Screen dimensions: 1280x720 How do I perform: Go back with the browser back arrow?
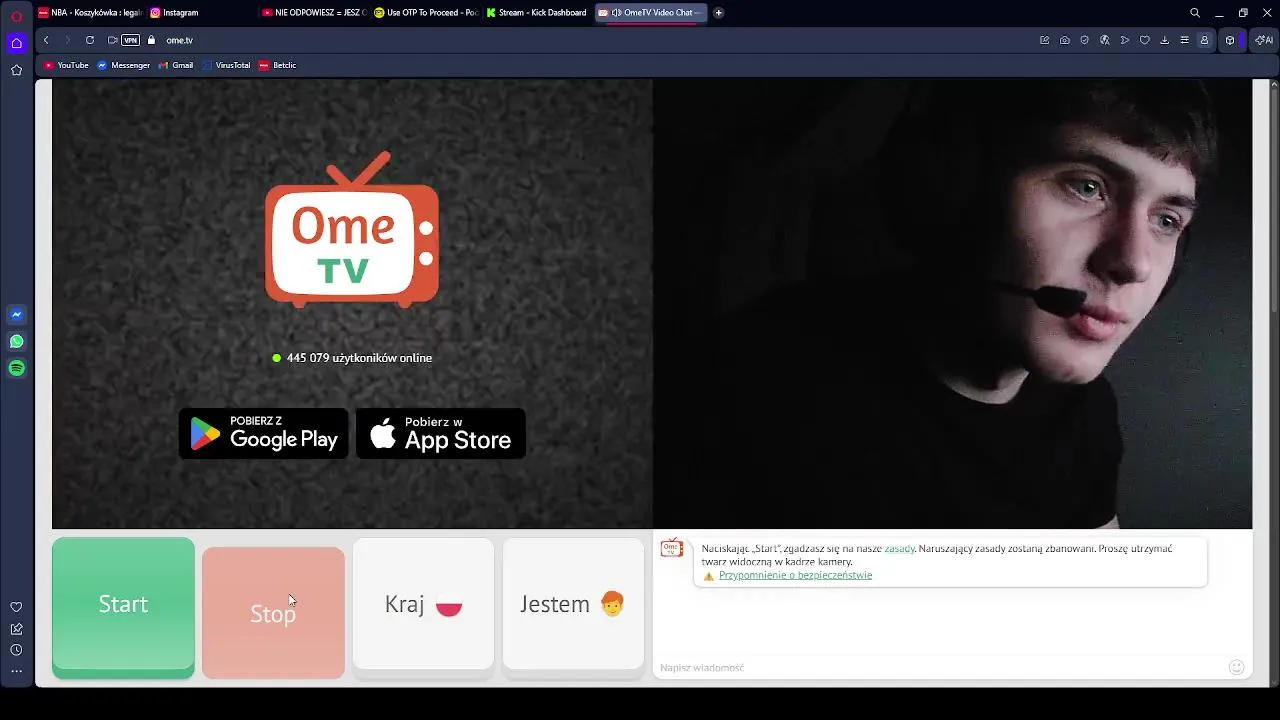tap(46, 40)
